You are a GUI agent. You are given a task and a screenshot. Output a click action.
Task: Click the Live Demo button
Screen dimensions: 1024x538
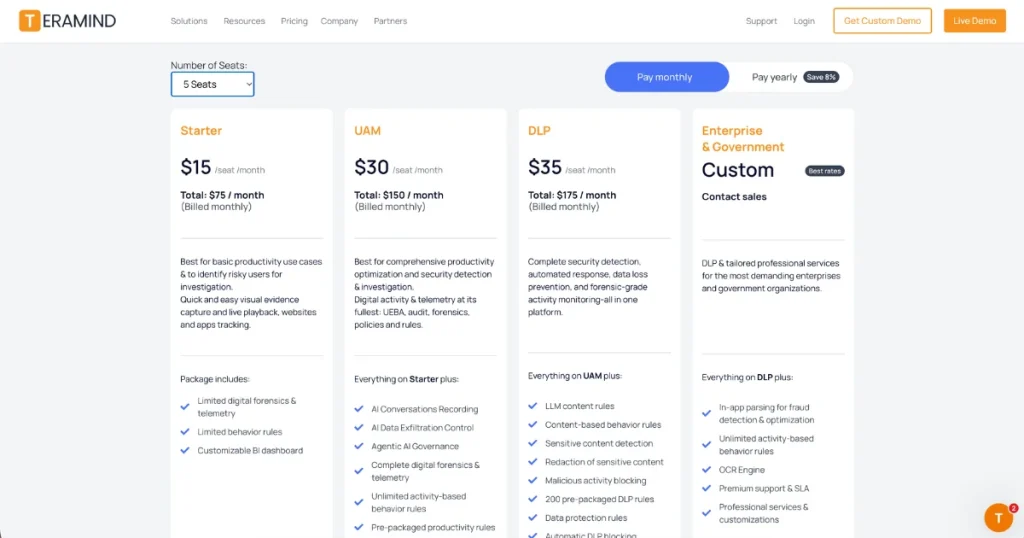click(x=974, y=21)
